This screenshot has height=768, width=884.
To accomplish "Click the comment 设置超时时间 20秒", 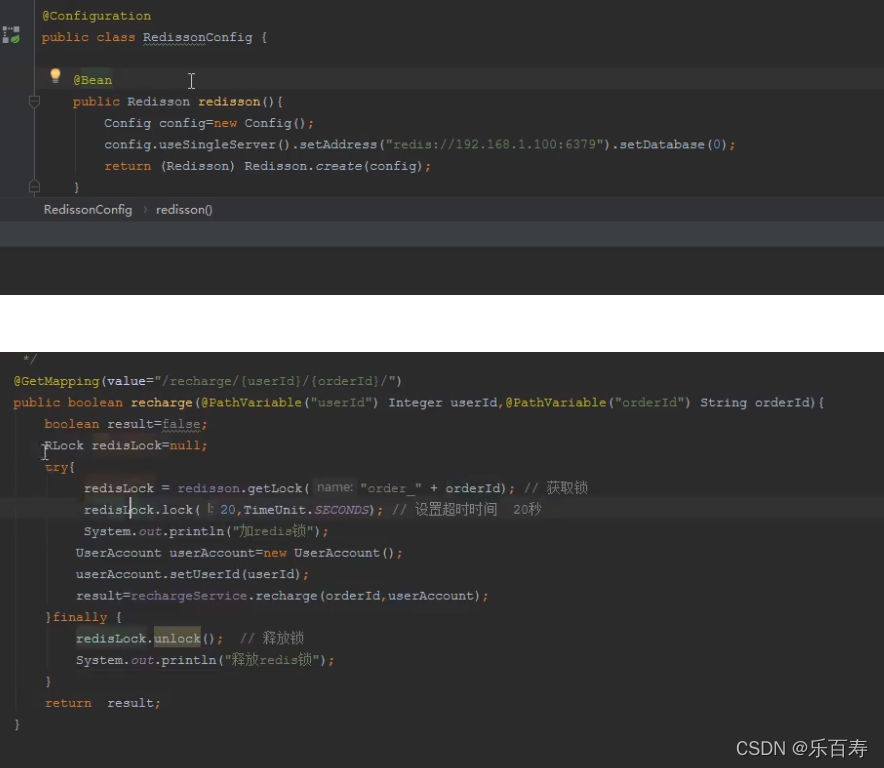I will (467, 510).
